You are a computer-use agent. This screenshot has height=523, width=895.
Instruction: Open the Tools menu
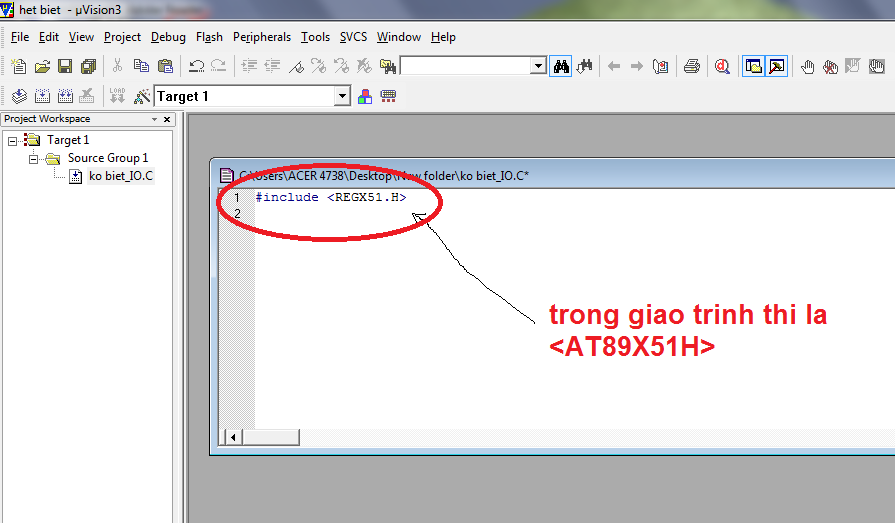tap(316, 37)
